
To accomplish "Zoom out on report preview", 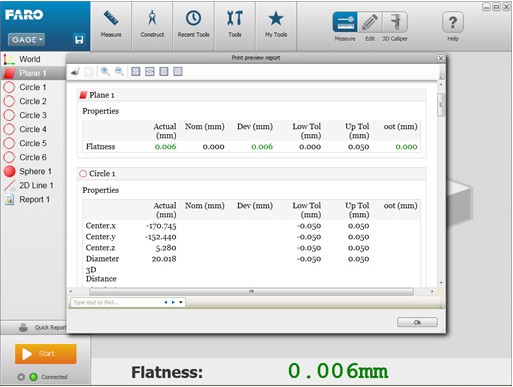I will coord(119,72).
